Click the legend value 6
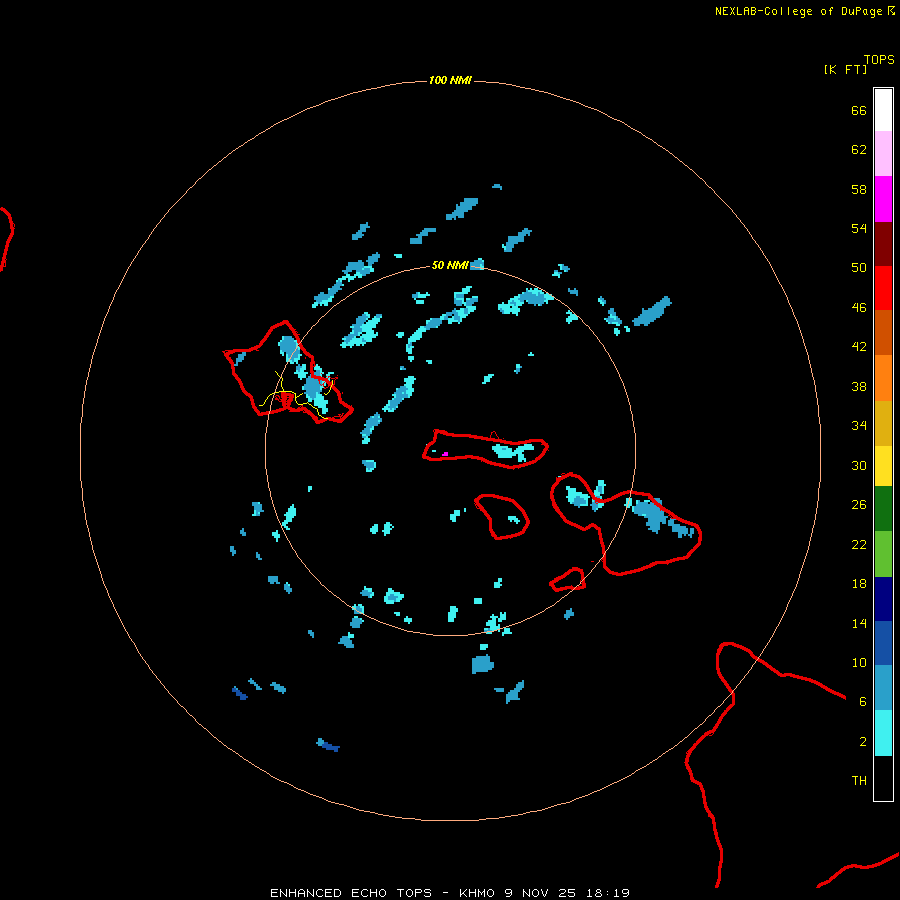The height and width of the screenshot is (900, 900). pos(862,701)
